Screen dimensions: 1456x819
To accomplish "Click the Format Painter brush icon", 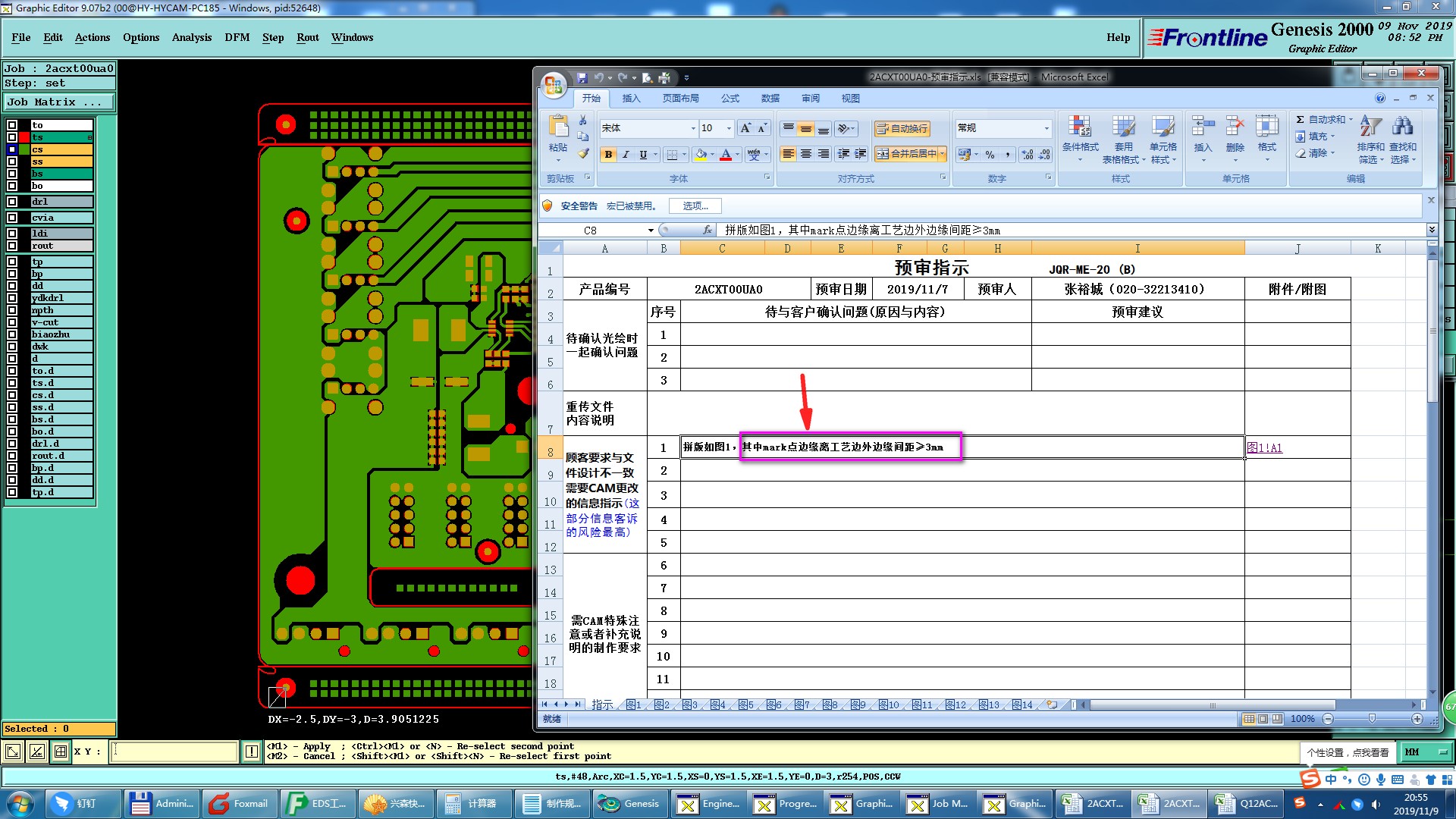I will click(583, 154).
